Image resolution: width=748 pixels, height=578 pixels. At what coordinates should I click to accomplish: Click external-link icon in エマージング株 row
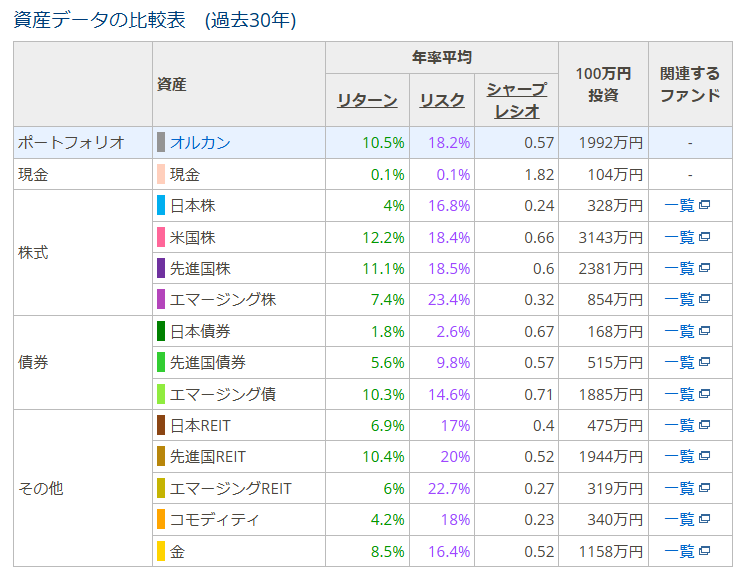(x=704, y=299)
